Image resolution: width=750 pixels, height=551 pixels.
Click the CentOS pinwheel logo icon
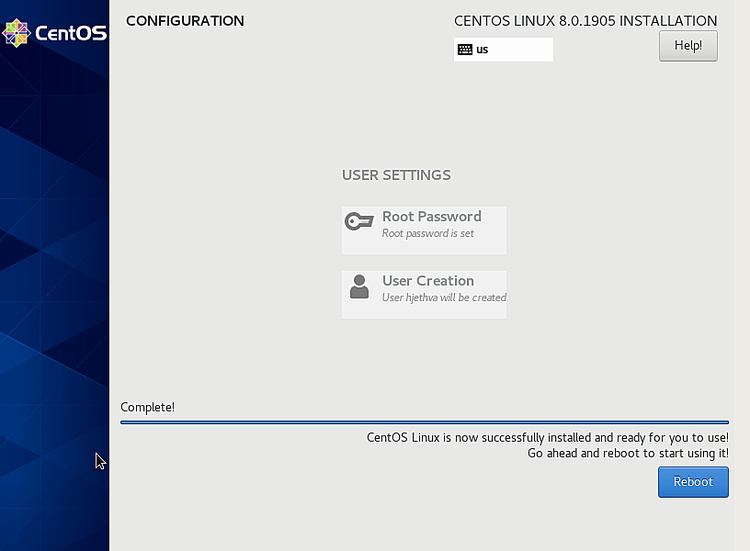[x=16, y=33]
